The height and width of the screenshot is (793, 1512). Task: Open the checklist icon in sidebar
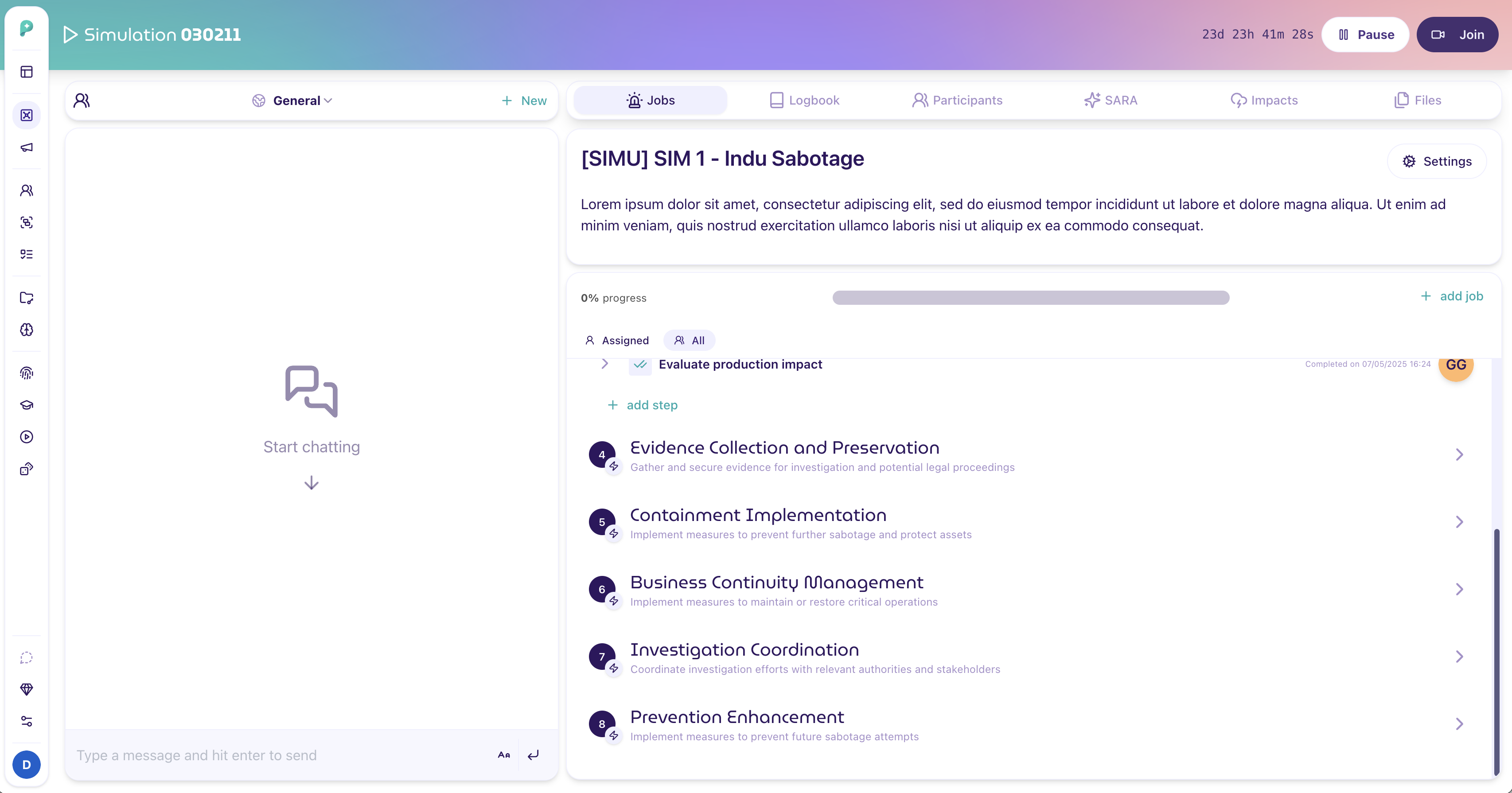(27, 254)
